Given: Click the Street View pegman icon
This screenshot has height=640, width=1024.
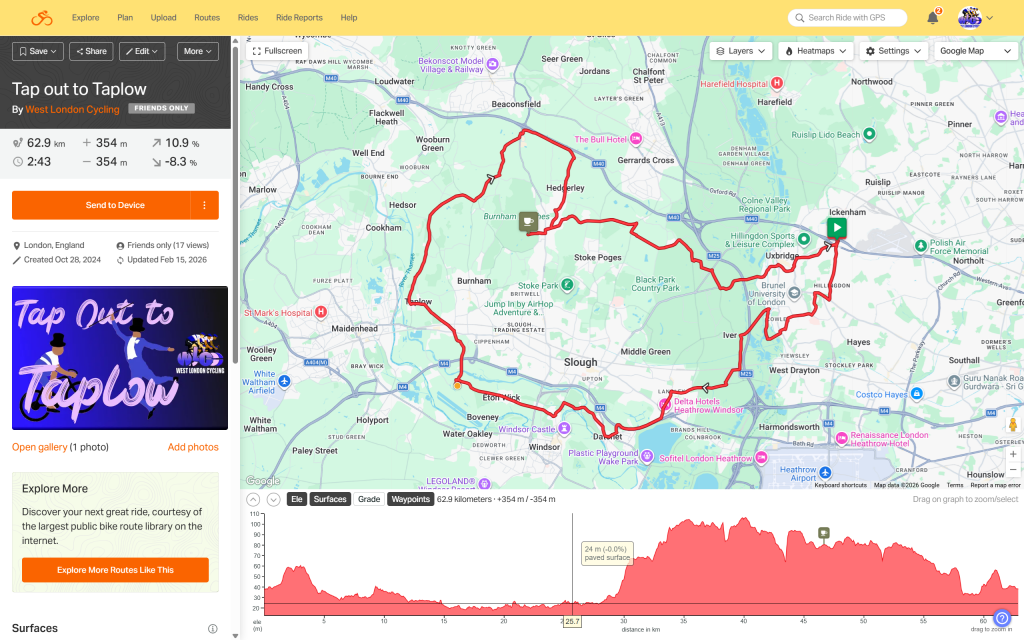Looking at the screenshot, I should [1012, 425].
